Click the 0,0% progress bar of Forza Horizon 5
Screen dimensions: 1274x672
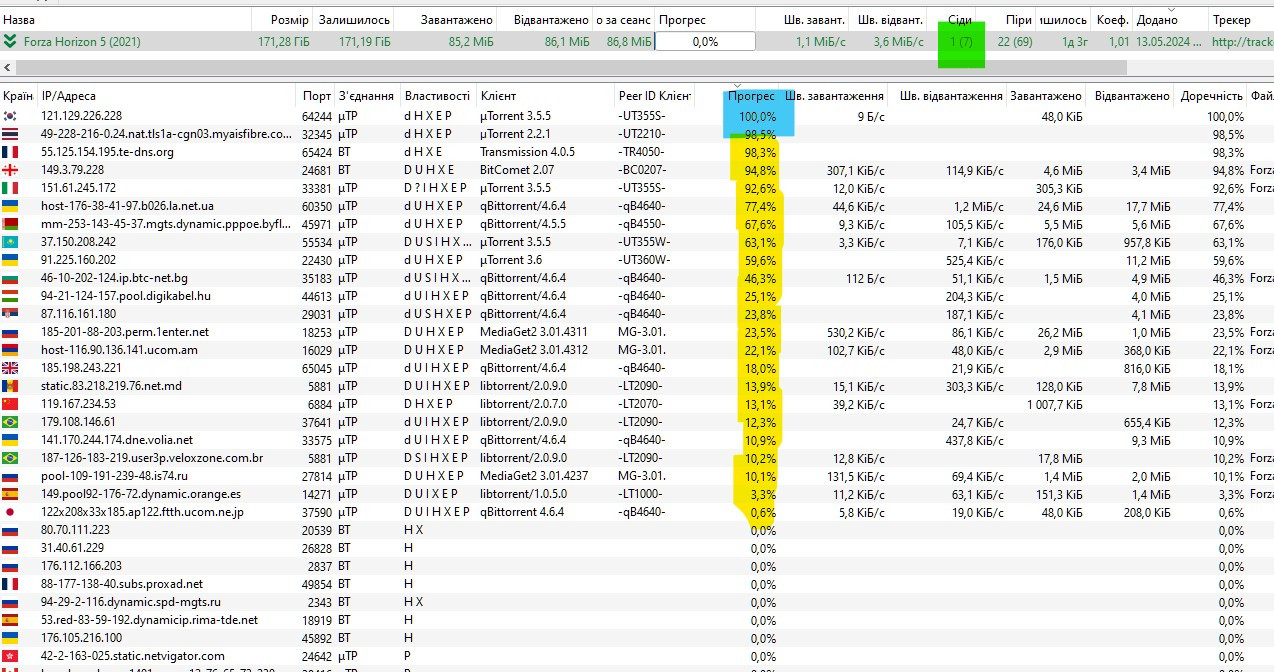[x=705, y=42]
